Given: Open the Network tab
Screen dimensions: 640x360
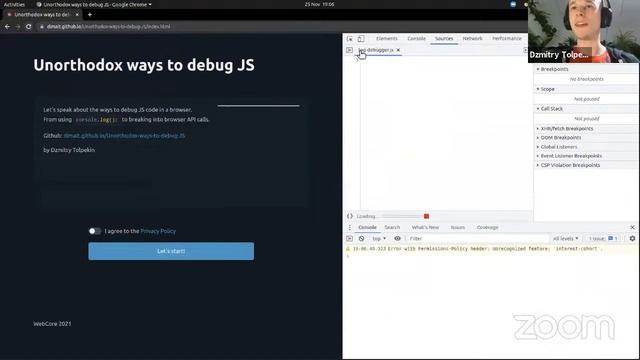Looking at the screenshot, I should pyautogui.click(x=472, y=38).
